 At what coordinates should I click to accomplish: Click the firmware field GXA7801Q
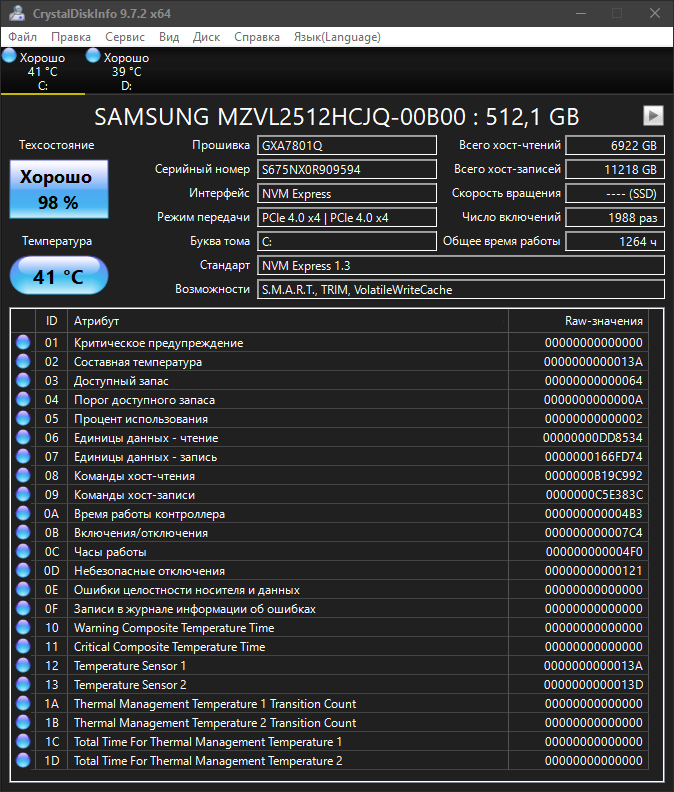[x=346, y=145]
